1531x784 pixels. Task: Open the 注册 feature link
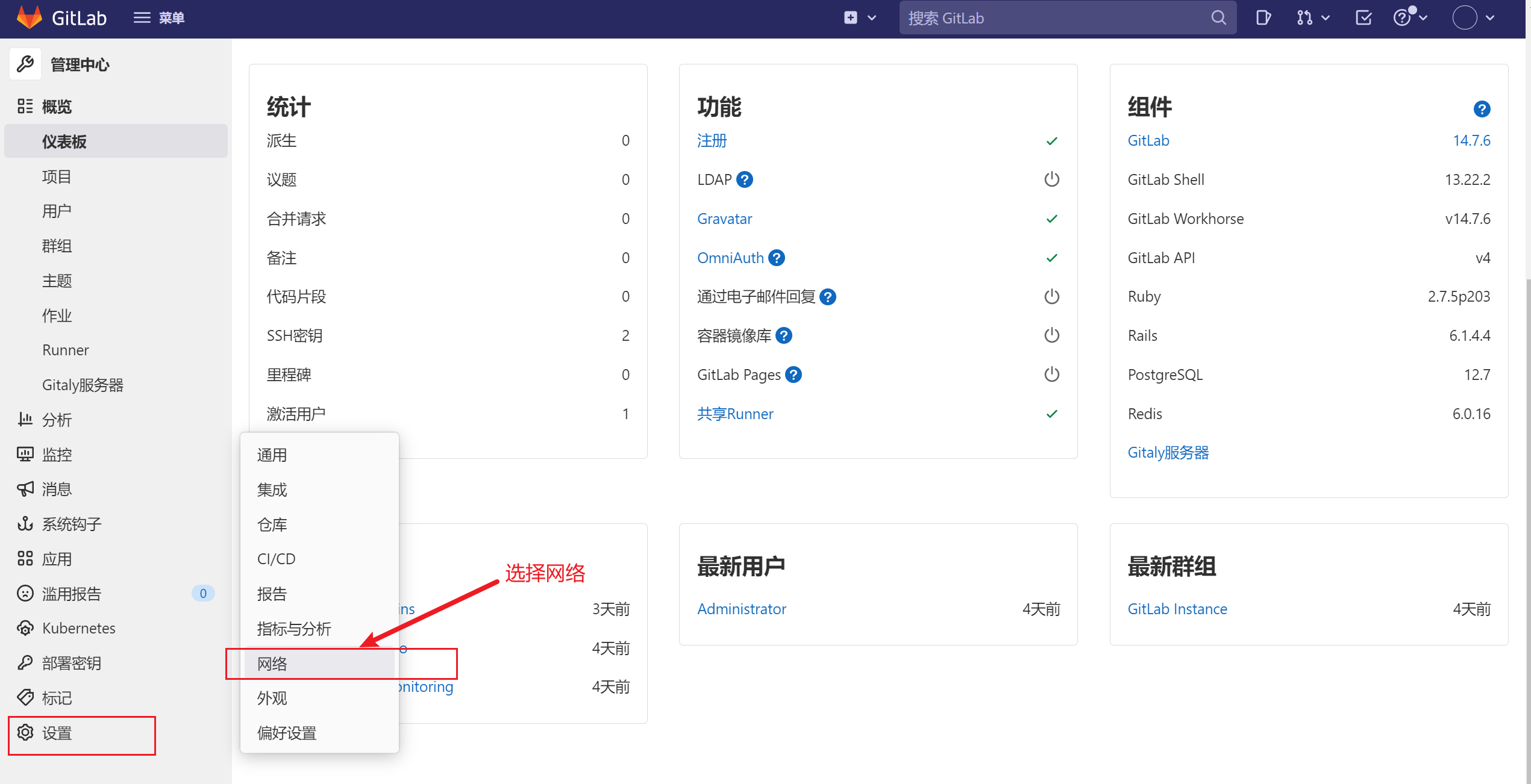(x=712, y=140)
